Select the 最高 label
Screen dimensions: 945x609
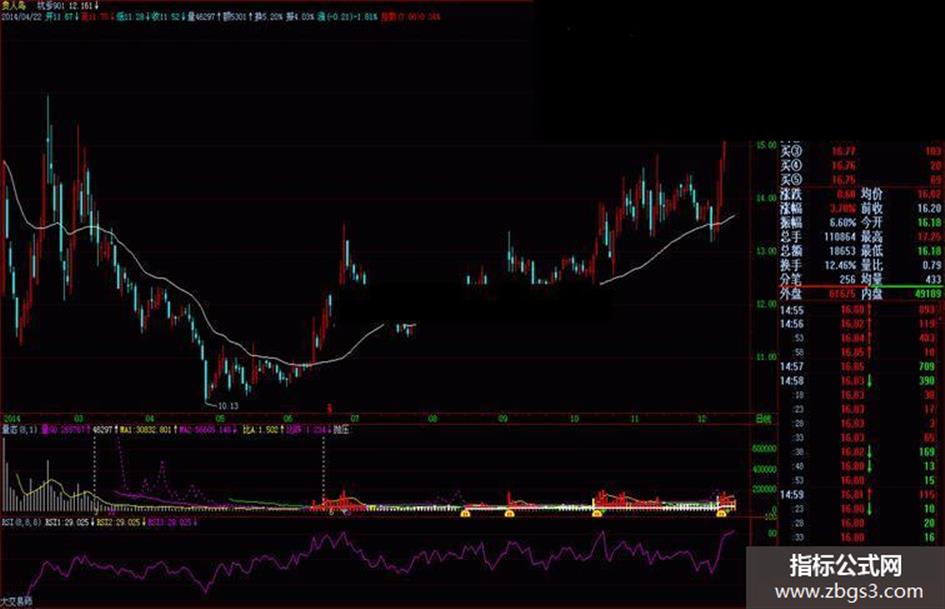coord(871,236)
